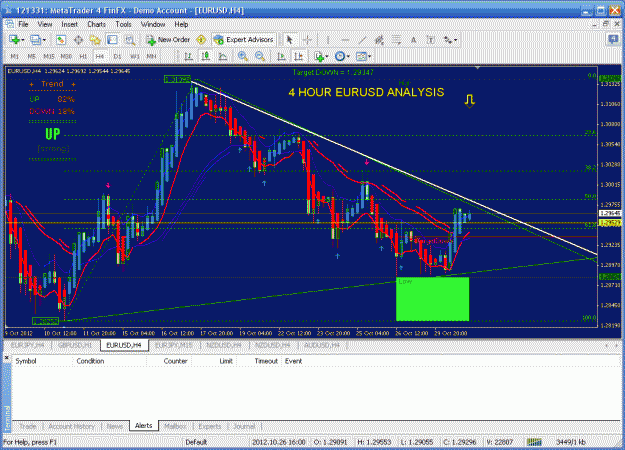Open the Journal tab in Terminal
The width and height of the screenshot is (625, 450).
244,426
